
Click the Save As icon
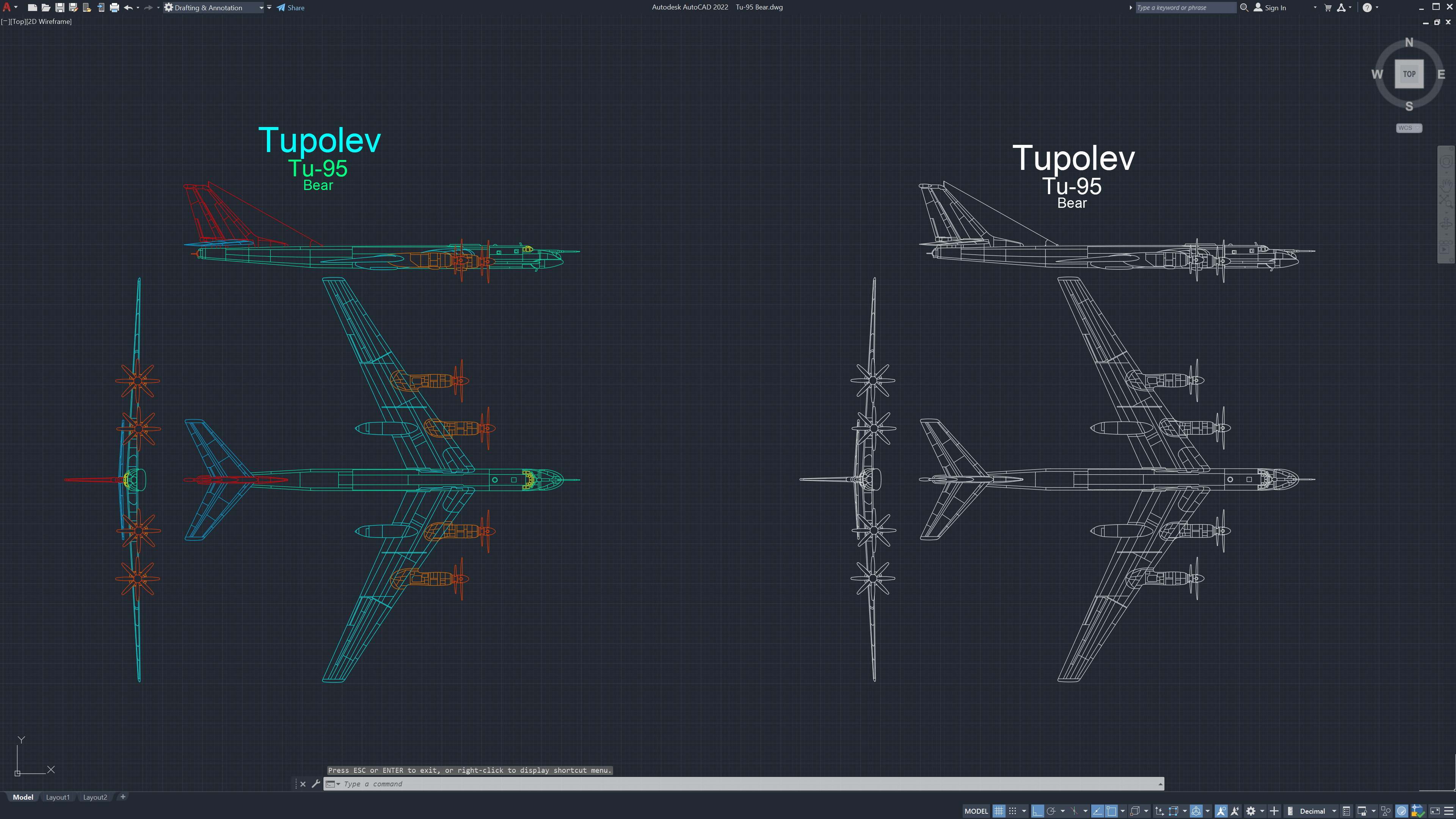pyautogui.click(x=73, y=8)
